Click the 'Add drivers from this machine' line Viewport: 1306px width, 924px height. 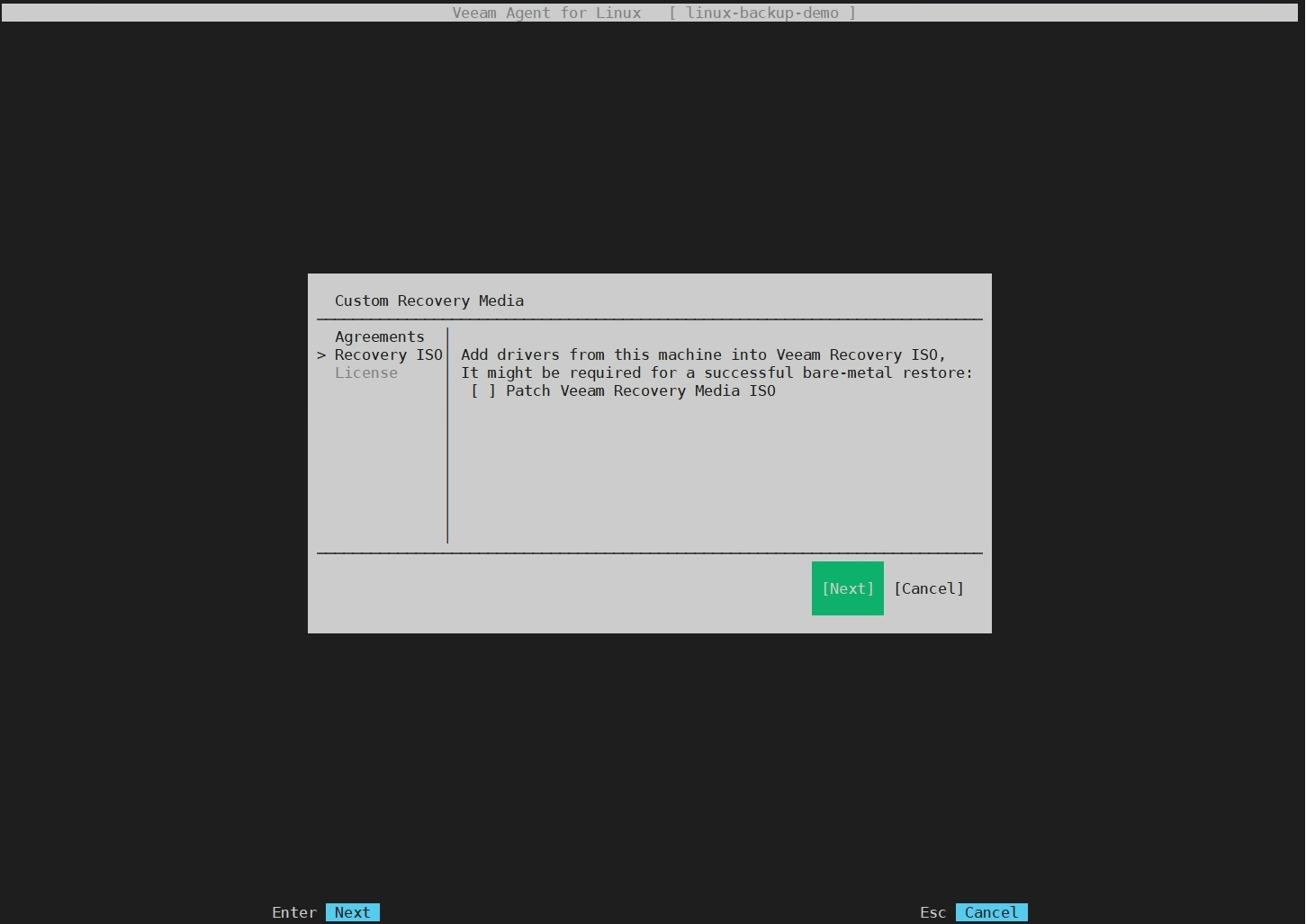[x=703, y=354]
